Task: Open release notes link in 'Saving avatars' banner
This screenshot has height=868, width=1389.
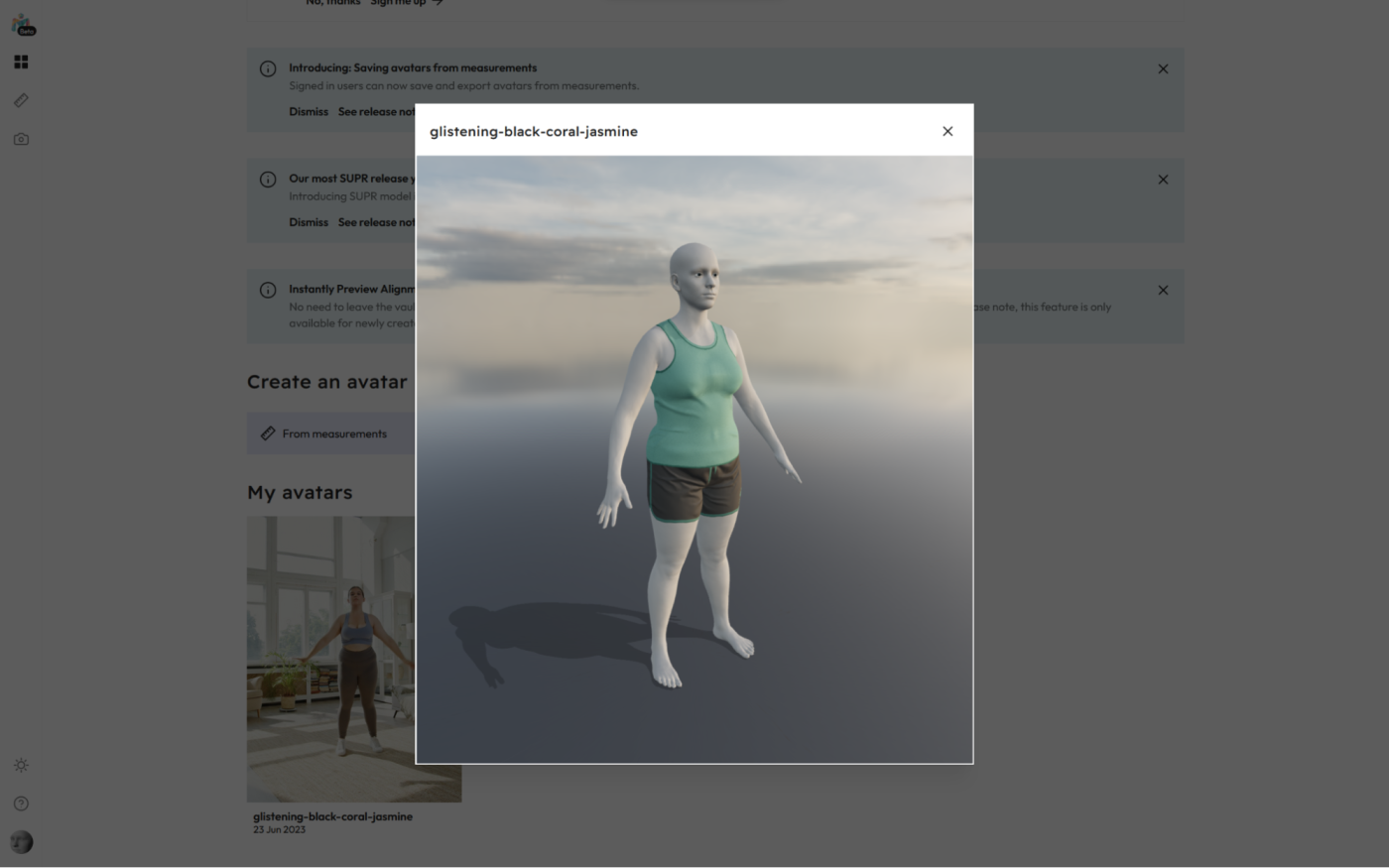Action: pyautogui.click(x=376, y=111)
